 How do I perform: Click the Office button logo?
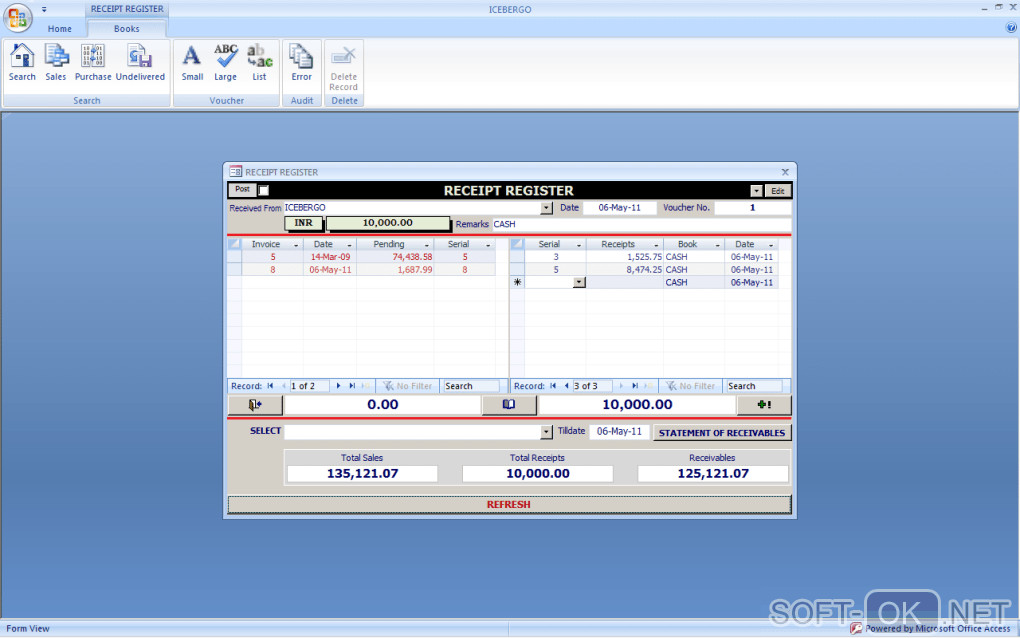[18, 18]
